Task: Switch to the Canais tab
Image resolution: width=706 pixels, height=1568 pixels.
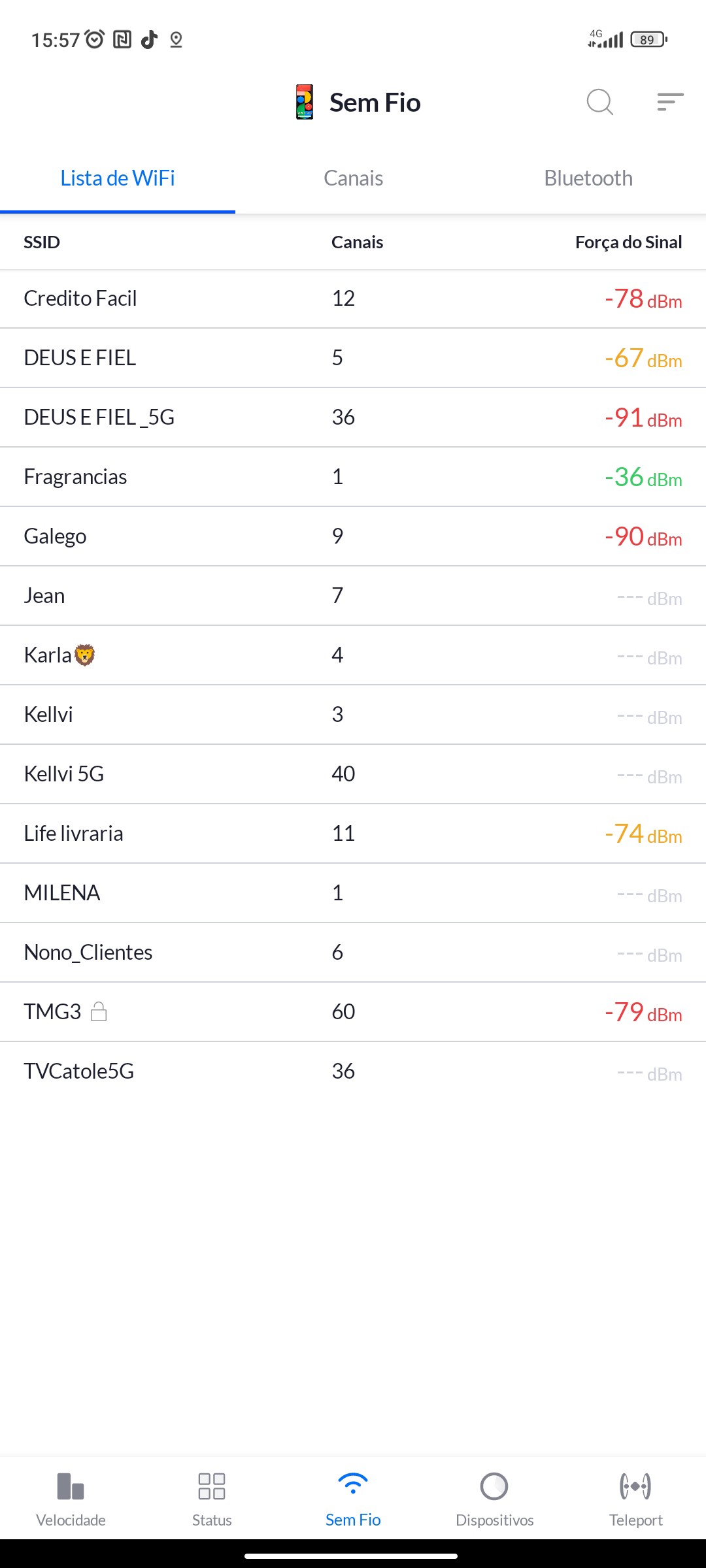Action: [x=353, y=178]
